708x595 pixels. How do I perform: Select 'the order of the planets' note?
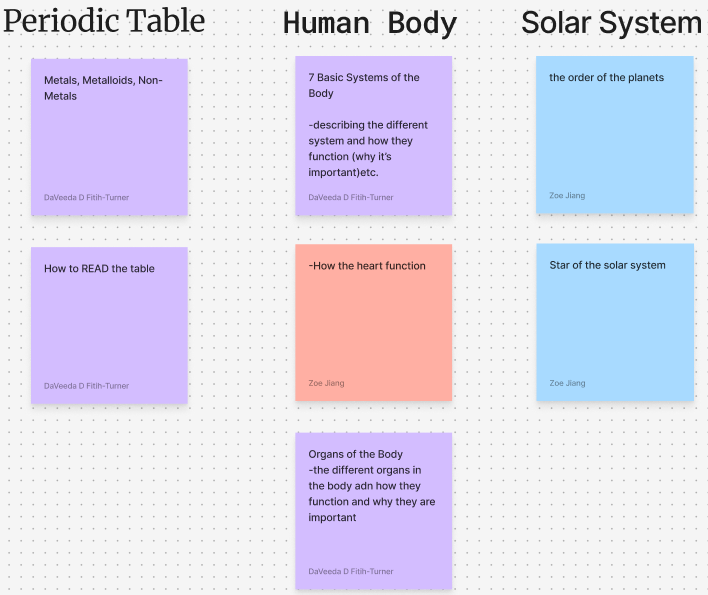pyautogui.click(x=614, y=134)
